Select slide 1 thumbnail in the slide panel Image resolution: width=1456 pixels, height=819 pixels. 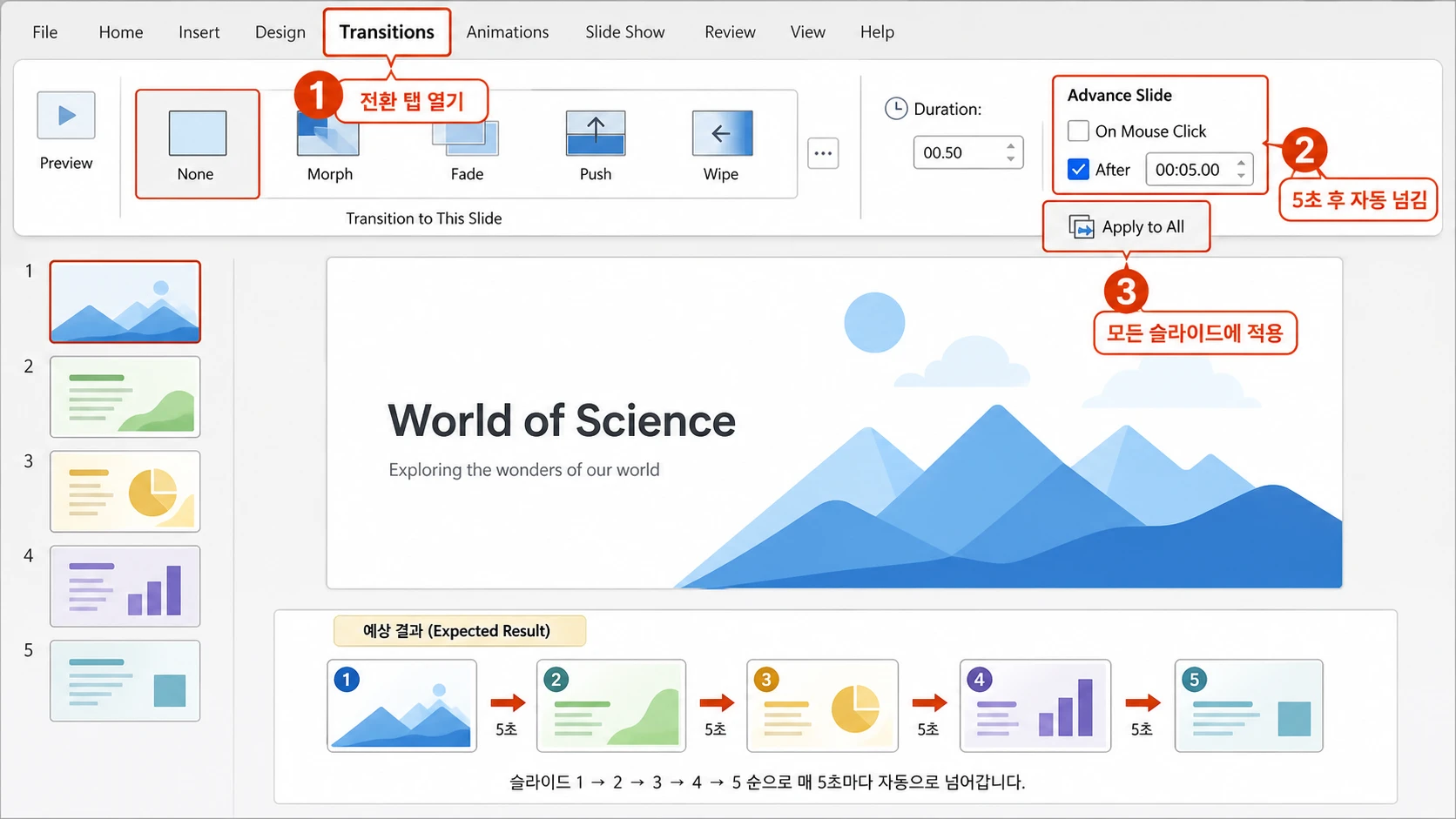(125, 302)
